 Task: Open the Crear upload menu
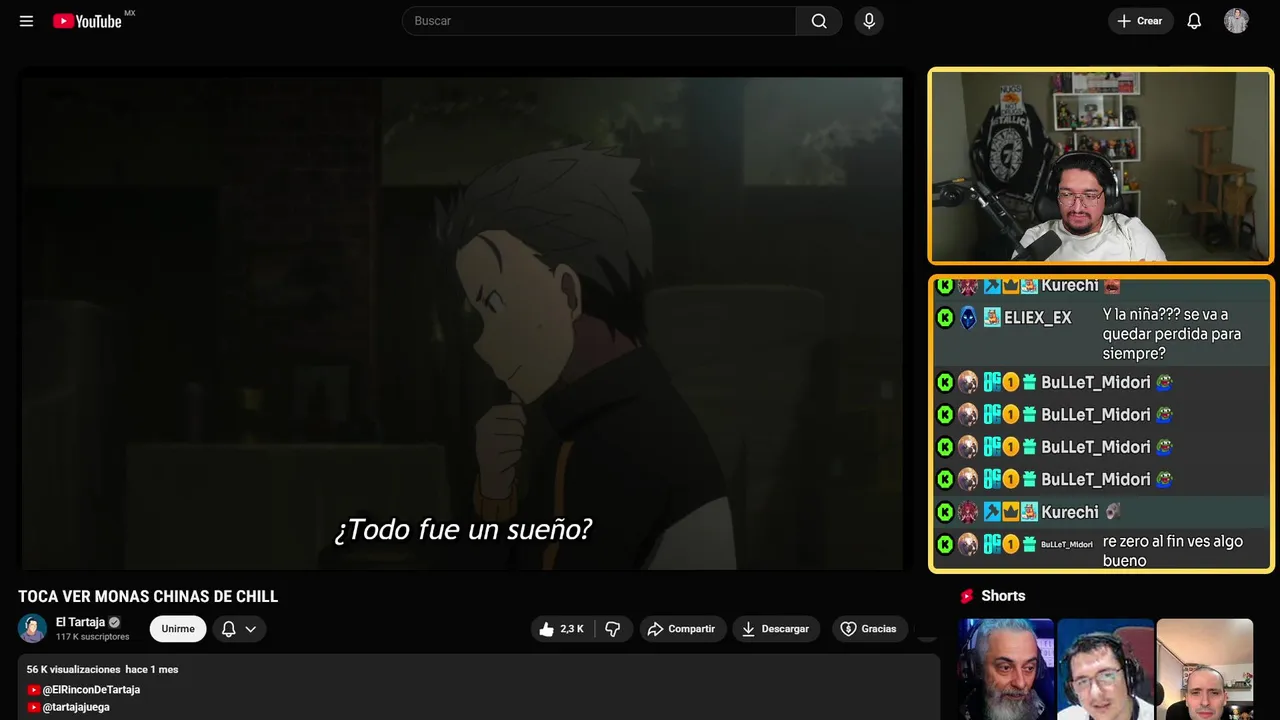pos(1140,21)
